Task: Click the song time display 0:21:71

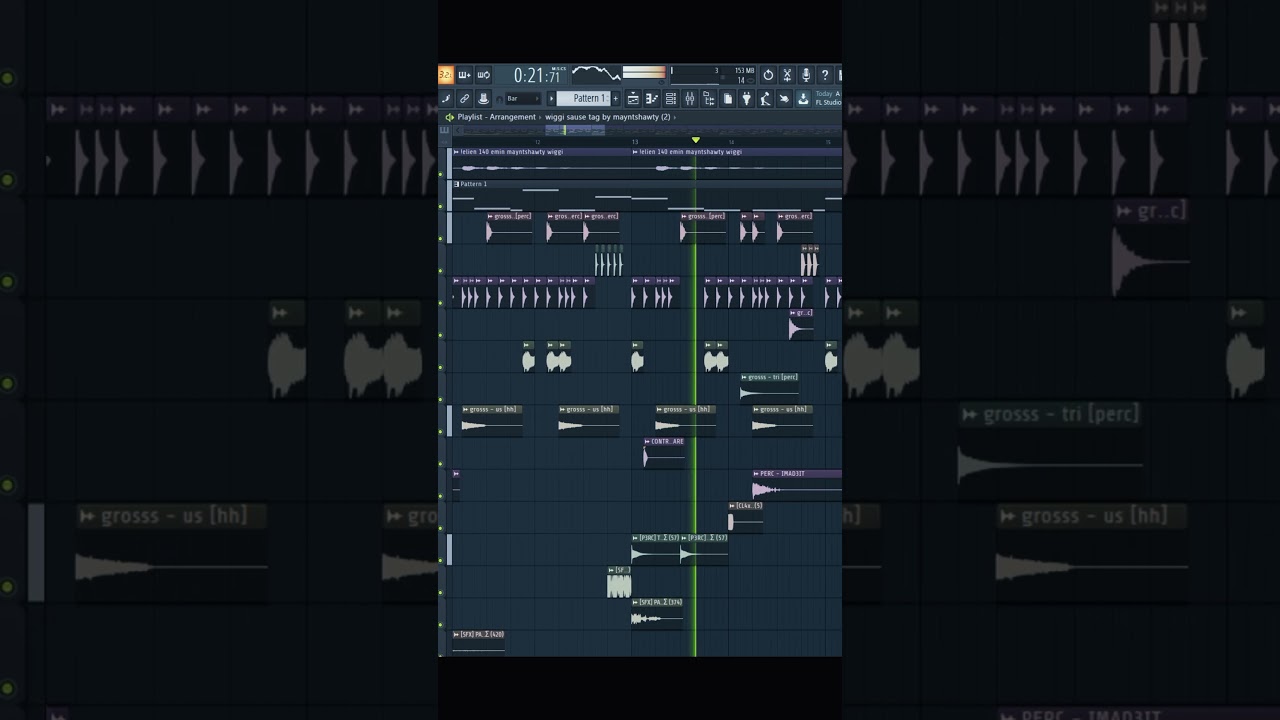Action: click(x=539, y=75)
